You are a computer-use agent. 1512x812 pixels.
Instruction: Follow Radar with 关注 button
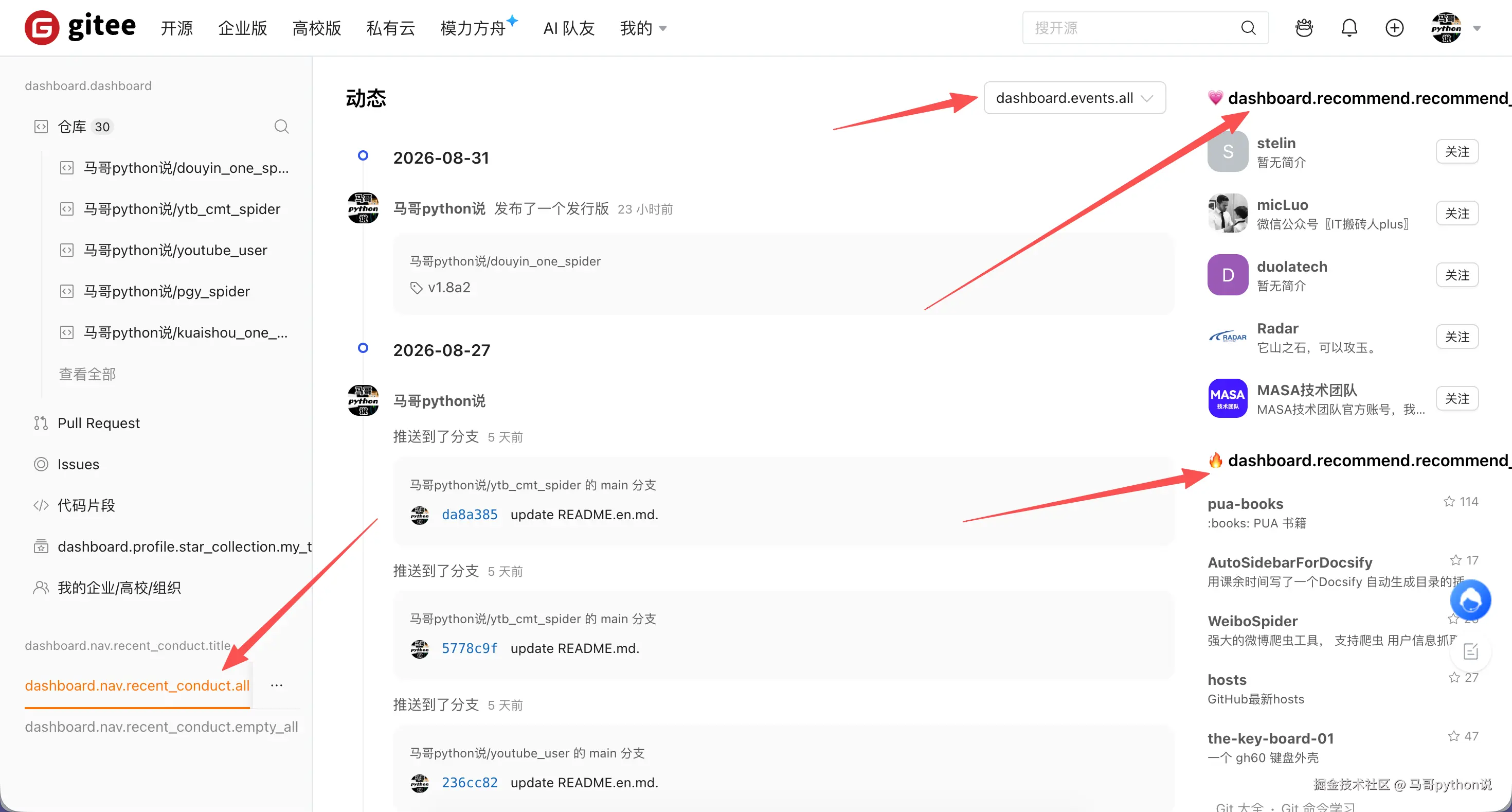click(1457, 337)
